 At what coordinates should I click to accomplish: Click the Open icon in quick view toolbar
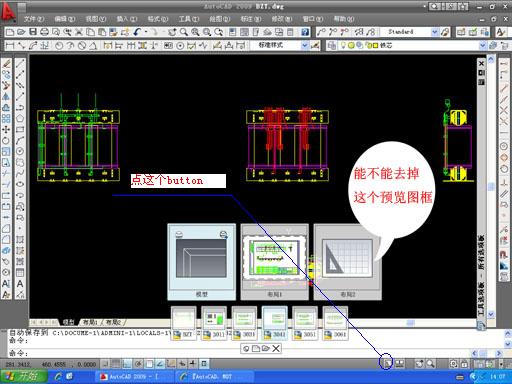click(x=266, y=349)
